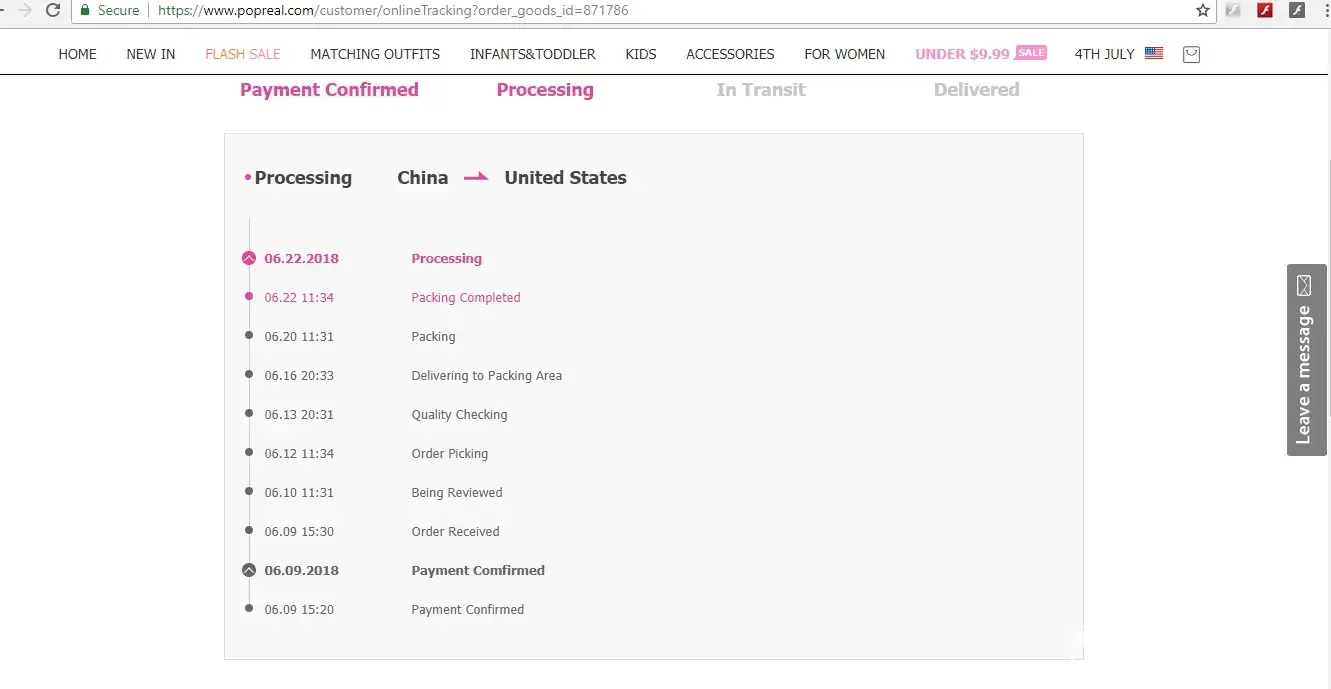The width and height of the screenshot is (1331, 689).
Task: Open the KIDS category
Action: 641,54
